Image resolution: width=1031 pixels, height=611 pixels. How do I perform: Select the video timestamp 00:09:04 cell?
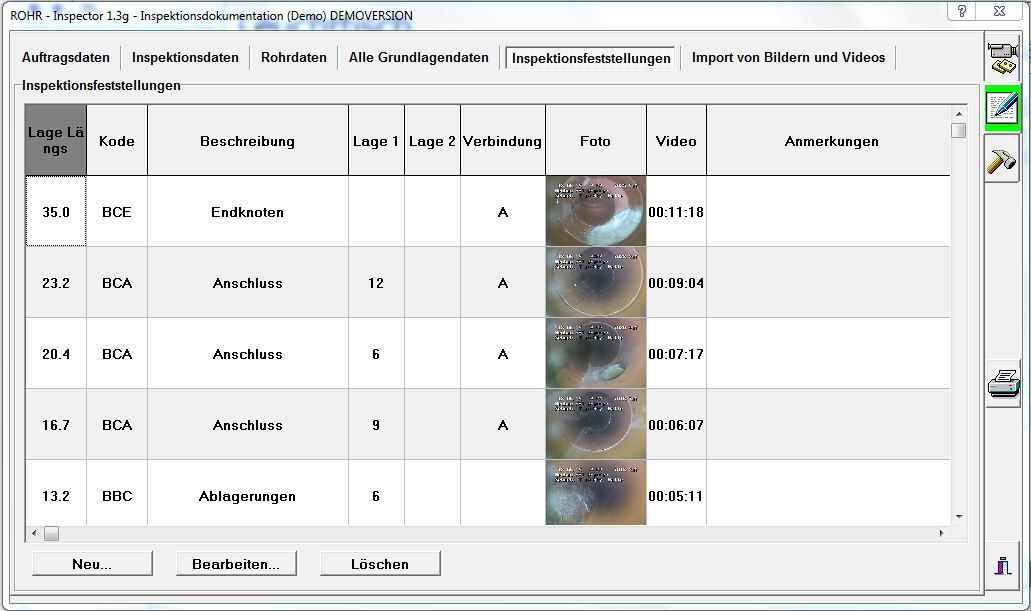[x=676, y=283]
